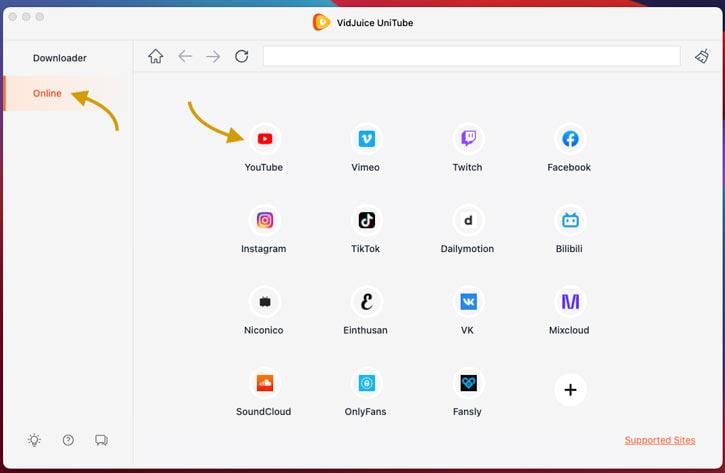
Task: Open the Twitch site icon
Action: (468, 139)
